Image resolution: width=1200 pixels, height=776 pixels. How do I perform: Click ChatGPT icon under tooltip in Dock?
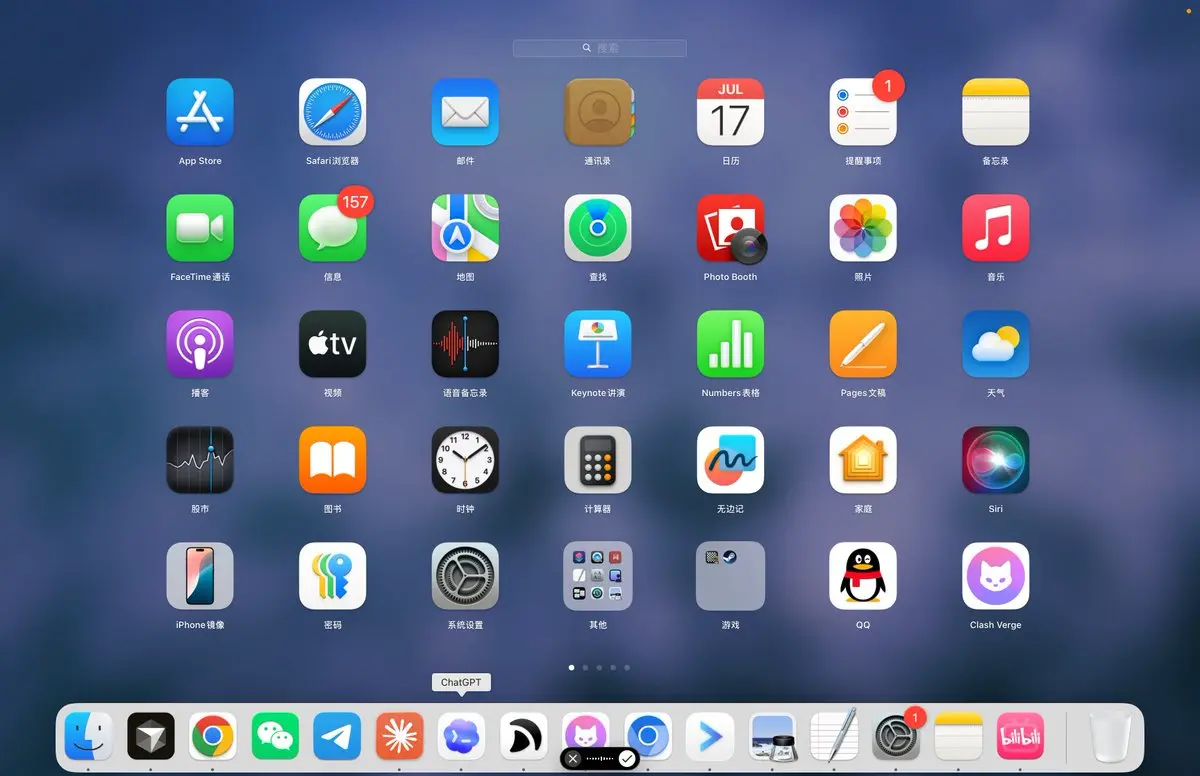coord(461,737)
